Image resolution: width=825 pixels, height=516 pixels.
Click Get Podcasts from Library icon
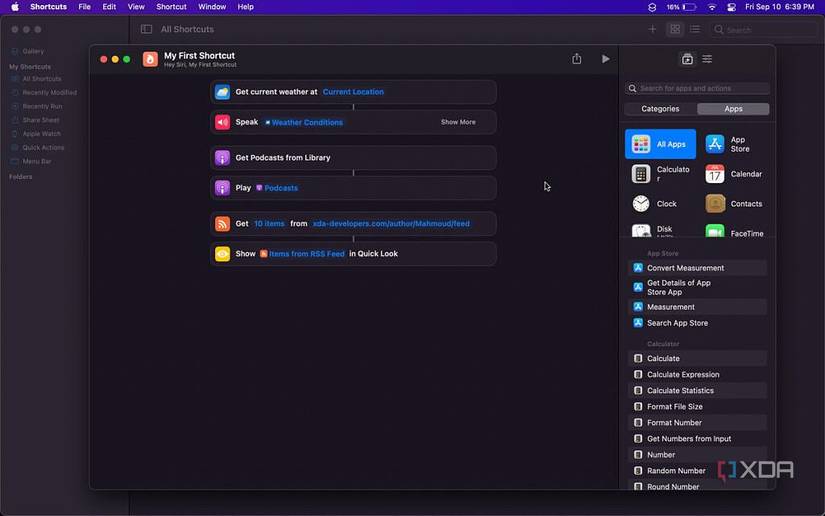(222, 158)
